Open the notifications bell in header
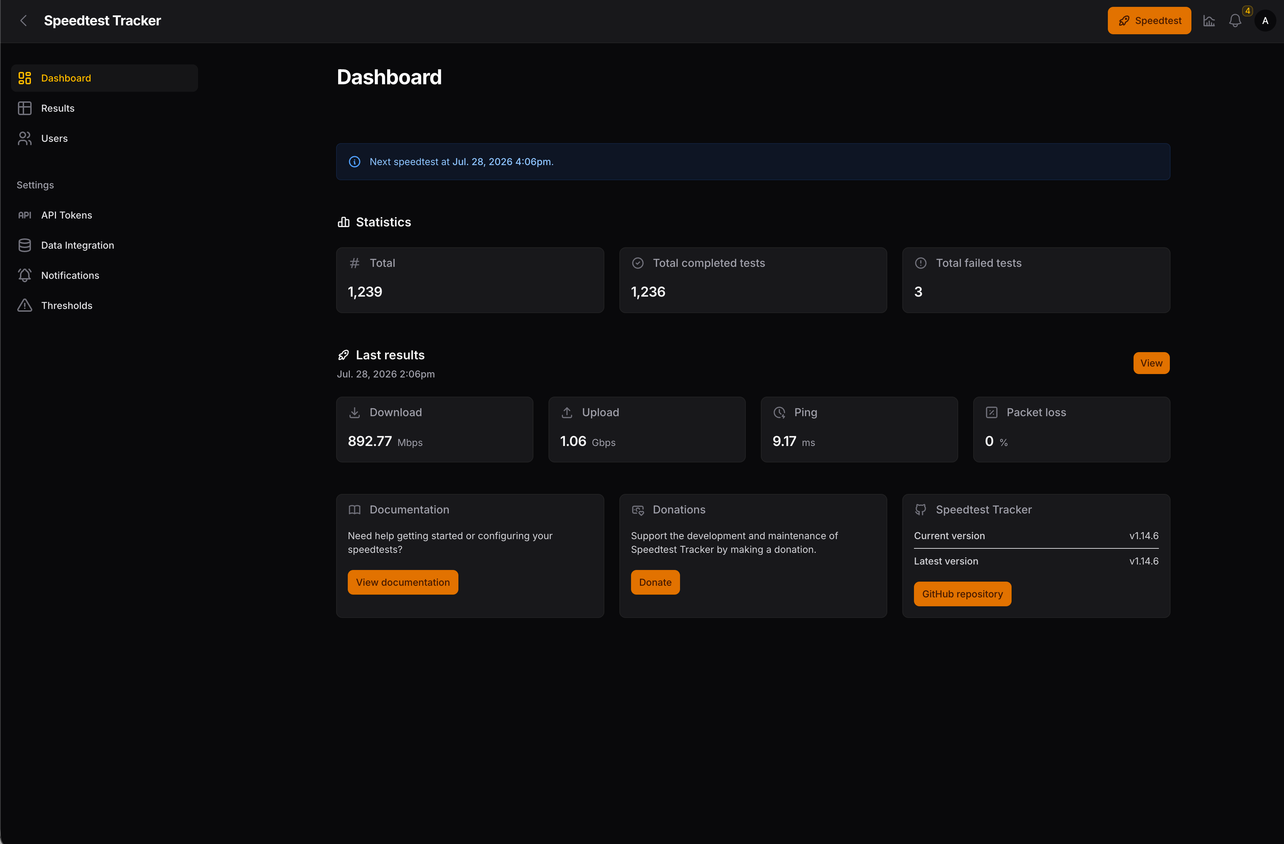This screenshot has height=844, width=1284. pyautogui.click(x=1236, y=21)
